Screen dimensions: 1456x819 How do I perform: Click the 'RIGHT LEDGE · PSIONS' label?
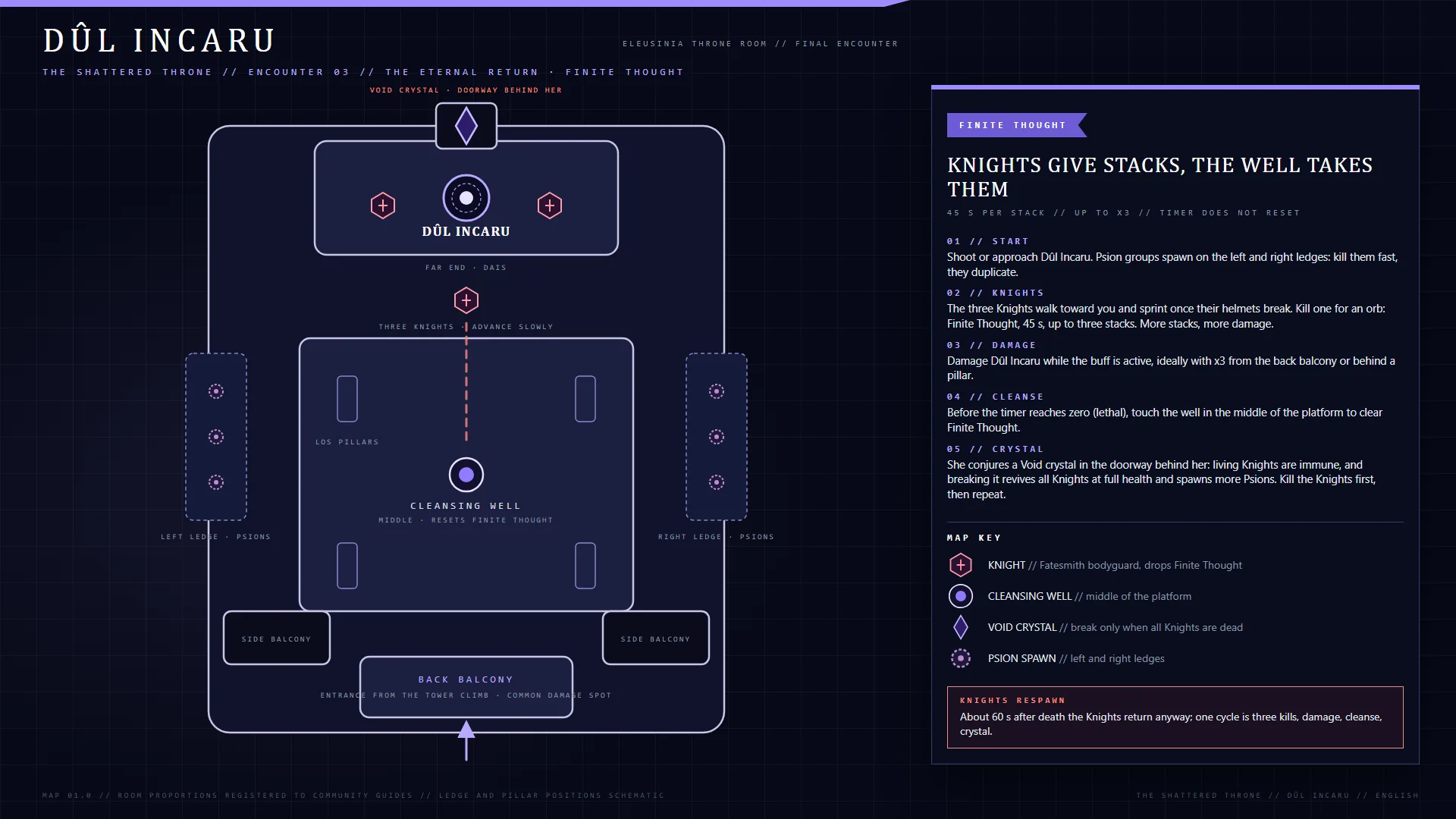tap(716, 537)
